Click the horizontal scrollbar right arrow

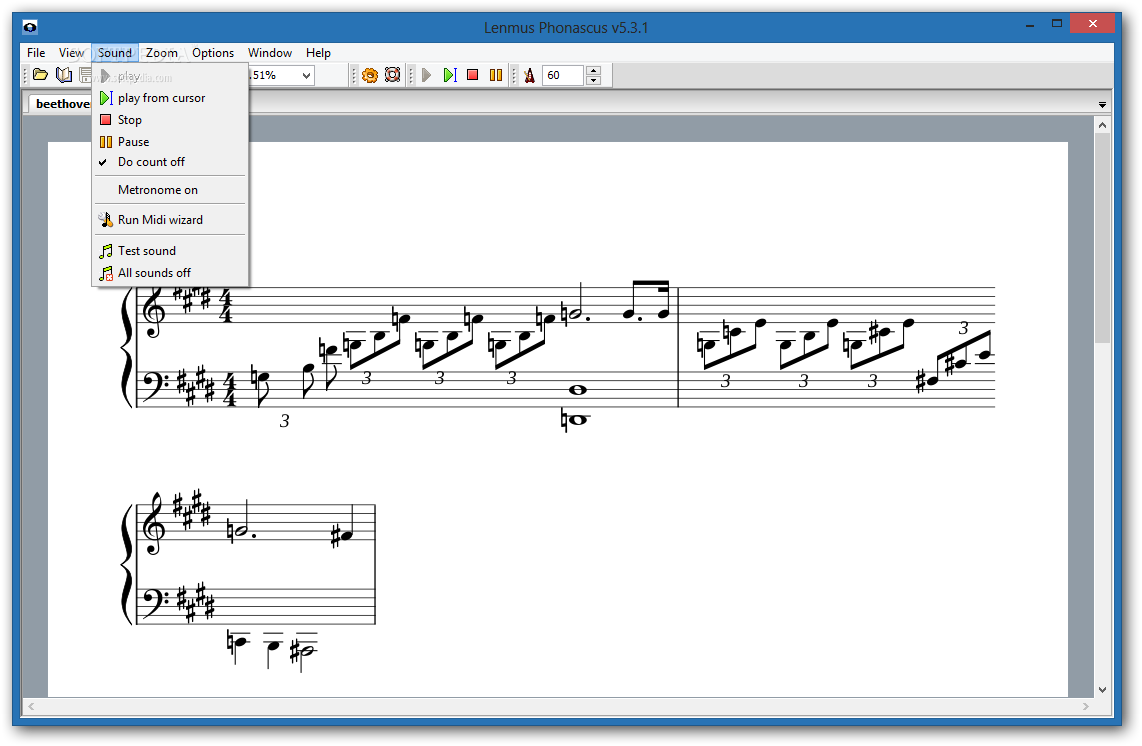[x=1086, y=706]
